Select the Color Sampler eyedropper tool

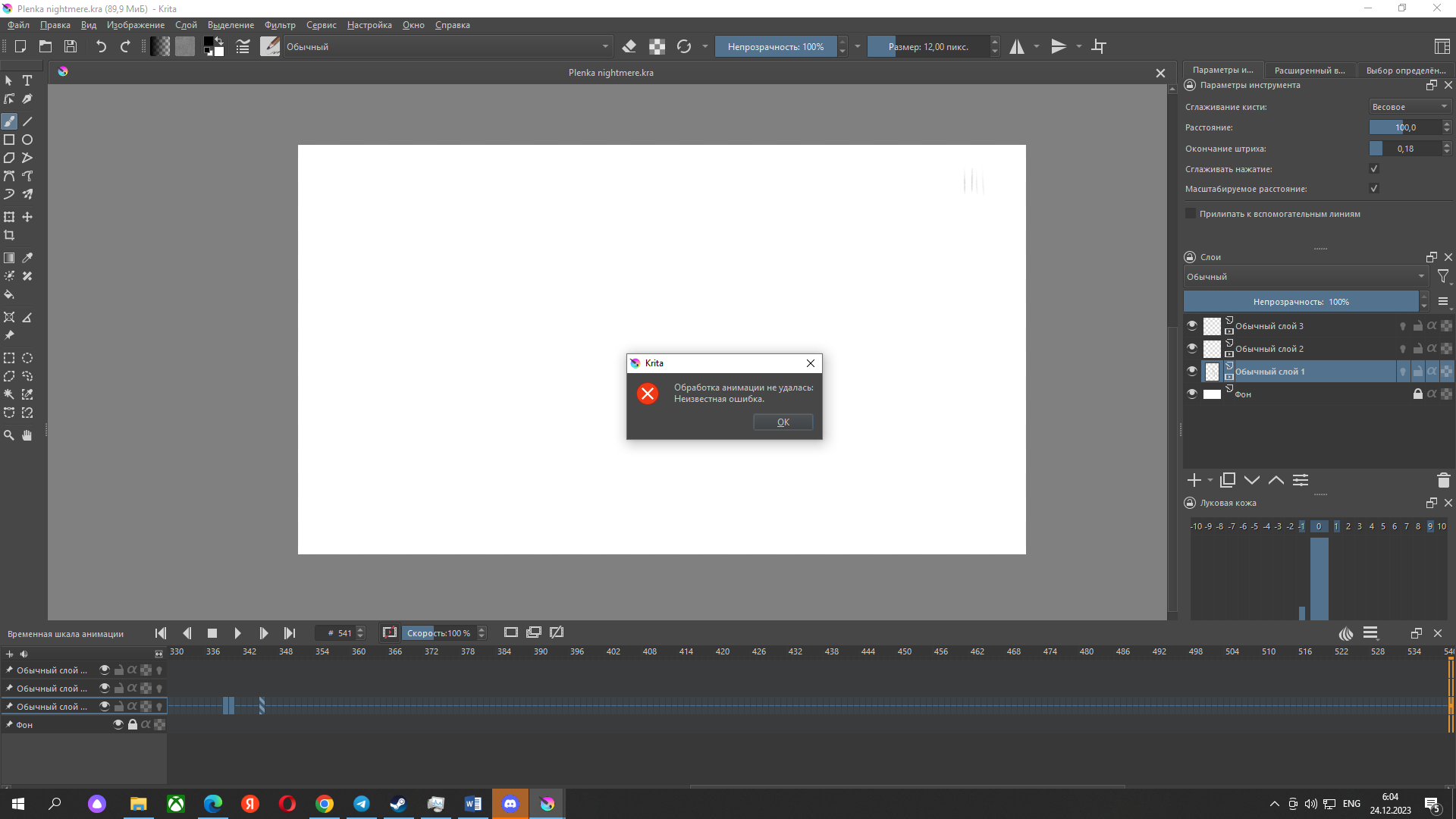pos(27,258)
